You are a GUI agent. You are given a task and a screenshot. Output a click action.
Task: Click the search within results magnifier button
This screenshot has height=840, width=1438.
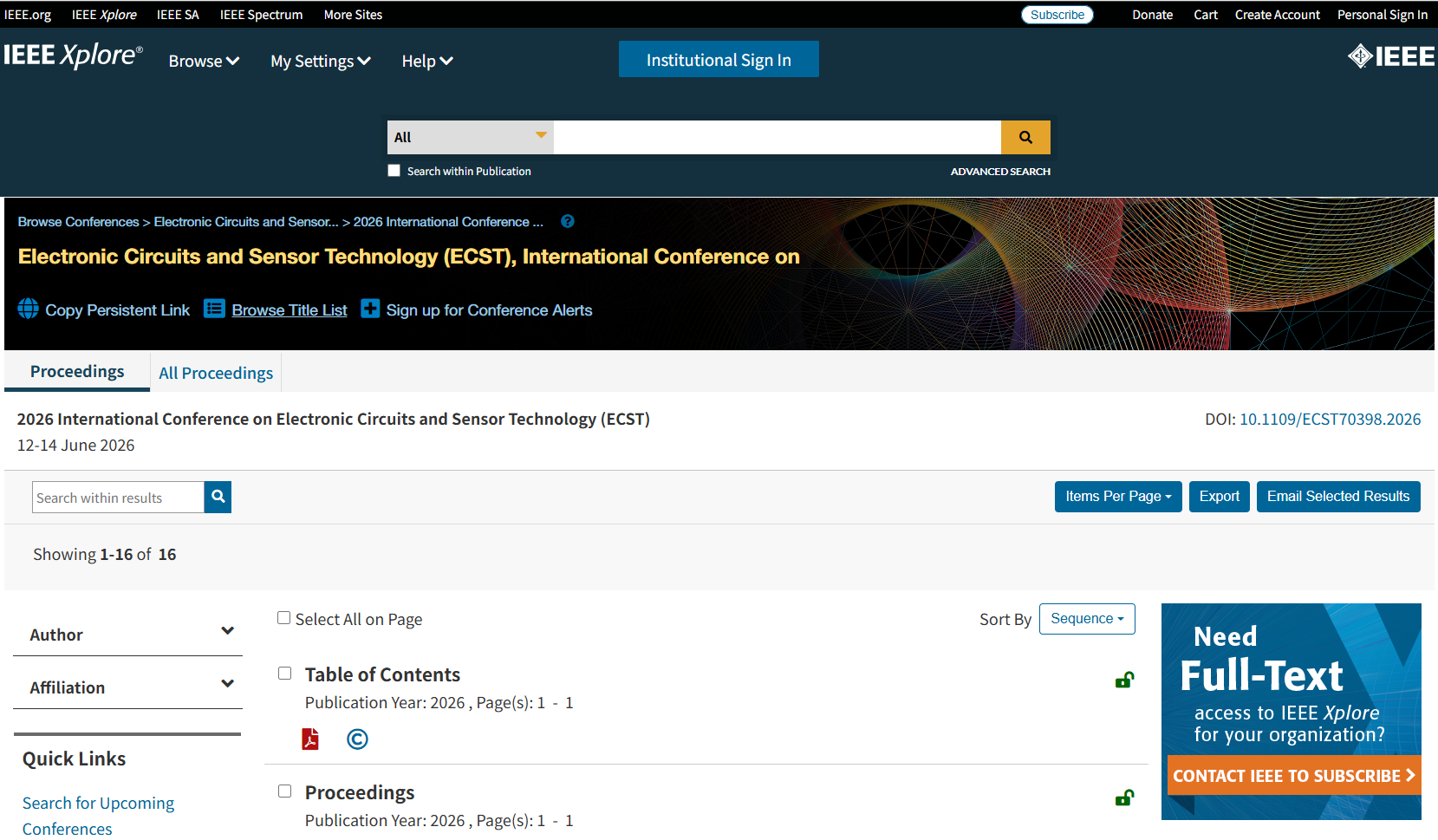coord(218,497)
